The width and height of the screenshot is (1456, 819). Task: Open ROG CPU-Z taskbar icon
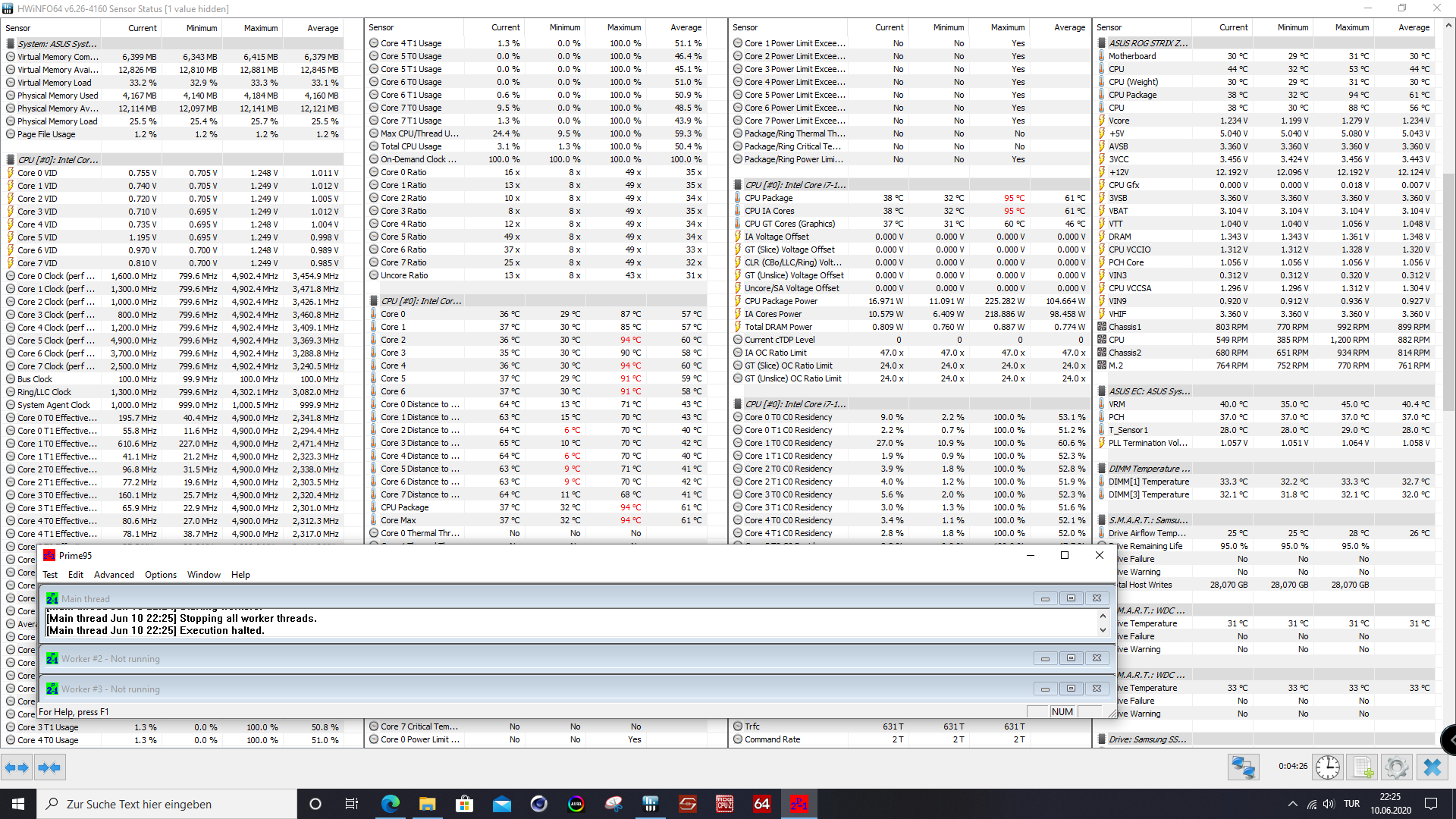pyautogui.click(x=724, y=804)
